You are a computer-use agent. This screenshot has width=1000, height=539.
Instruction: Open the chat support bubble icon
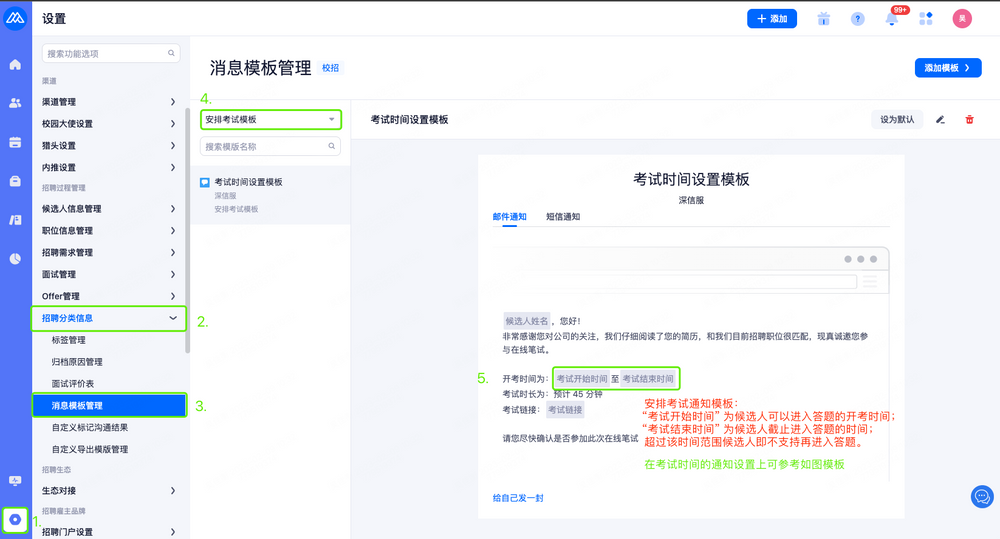(982, 497)
